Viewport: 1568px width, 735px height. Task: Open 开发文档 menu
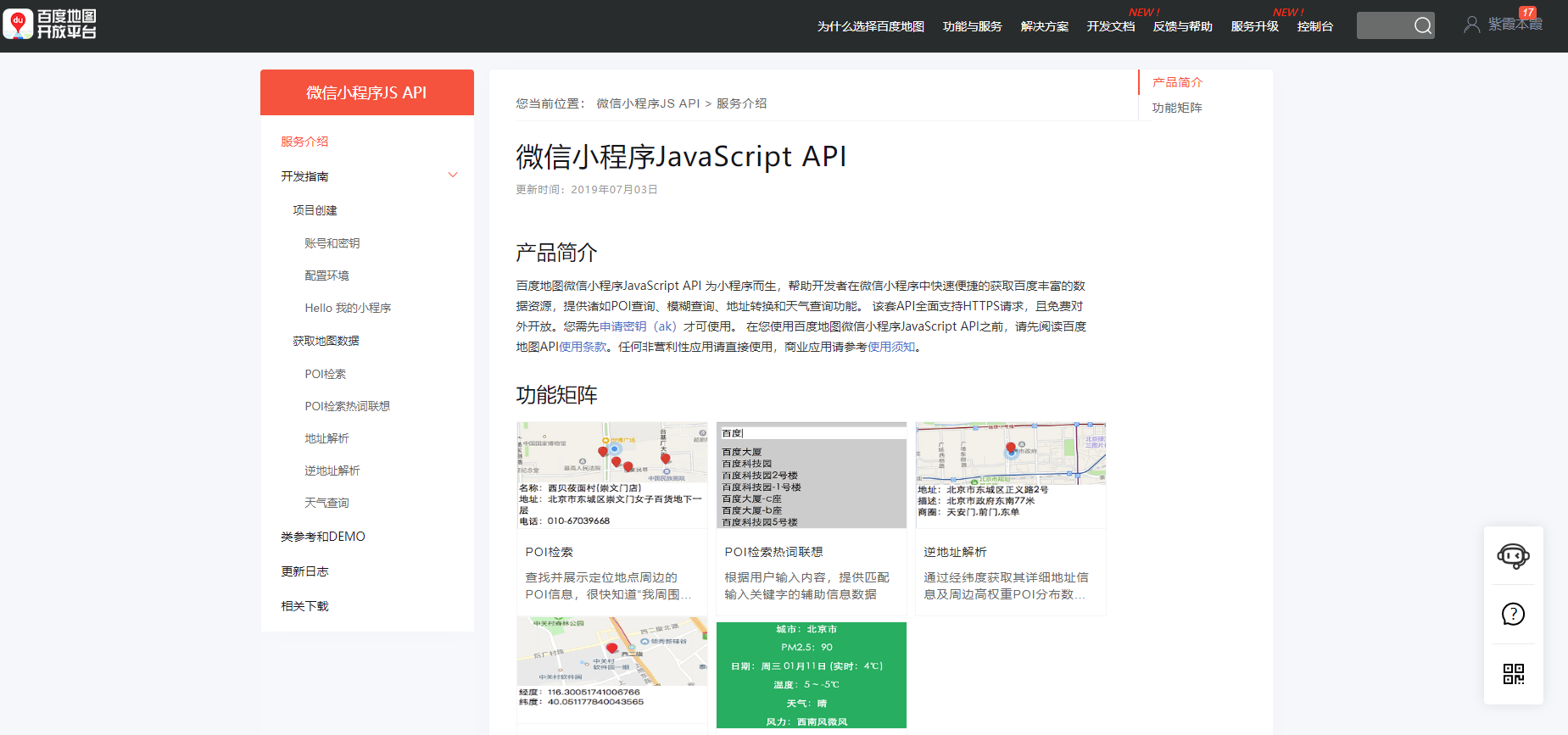[x=1111, y=26]
